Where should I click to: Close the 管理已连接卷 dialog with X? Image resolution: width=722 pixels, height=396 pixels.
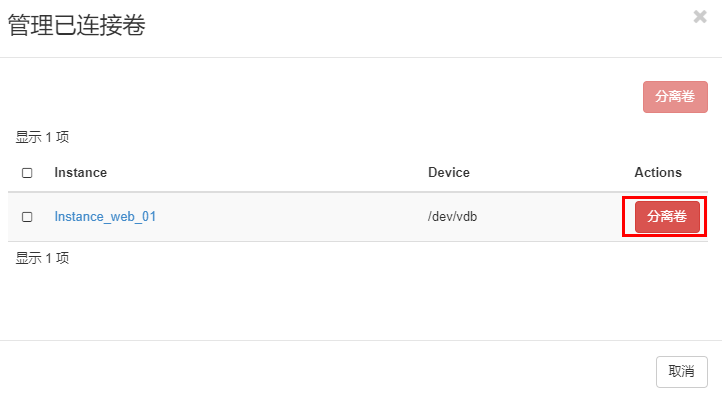700,17
